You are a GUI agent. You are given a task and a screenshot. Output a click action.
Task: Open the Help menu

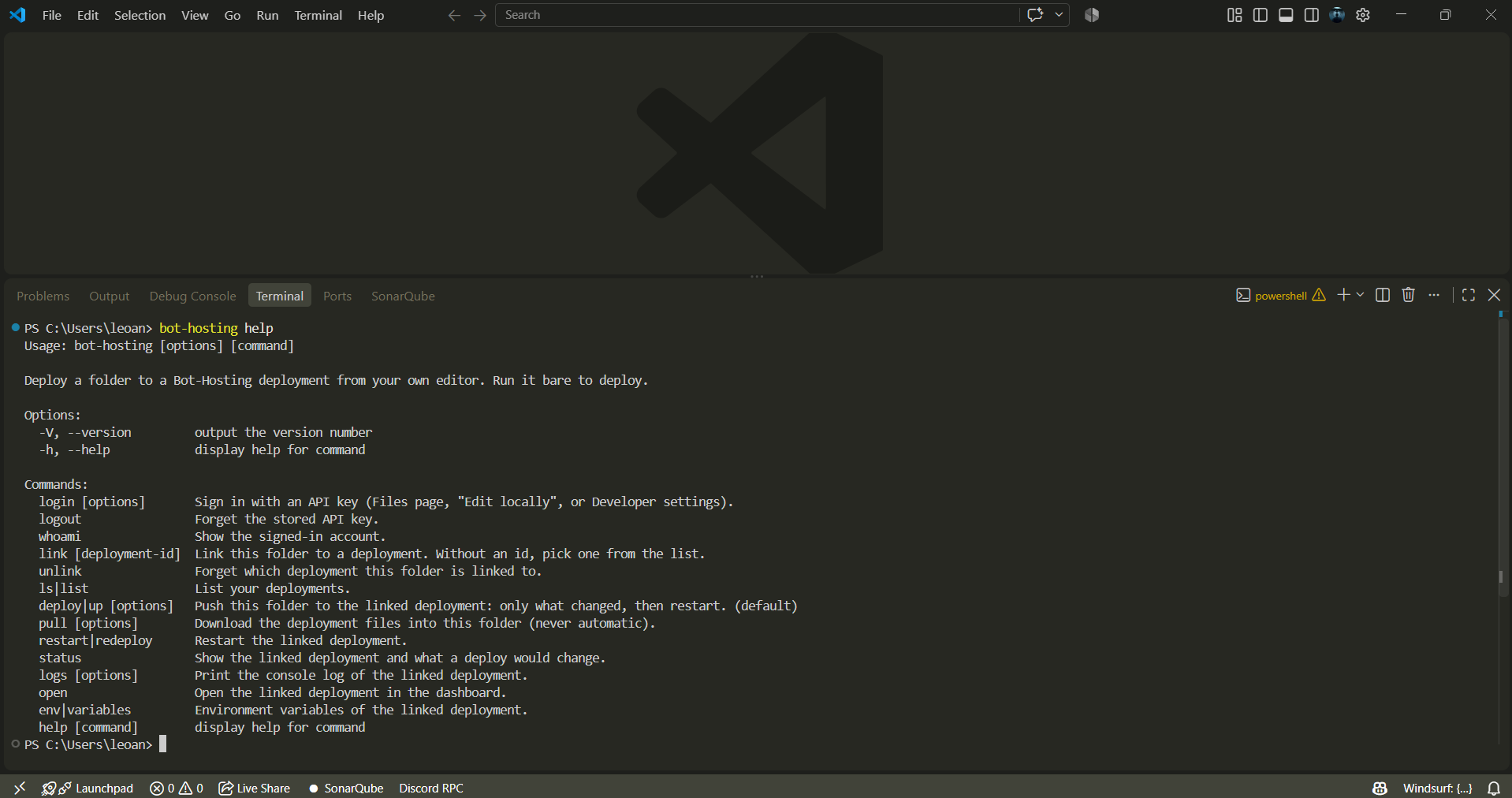[x=371, y=15]
